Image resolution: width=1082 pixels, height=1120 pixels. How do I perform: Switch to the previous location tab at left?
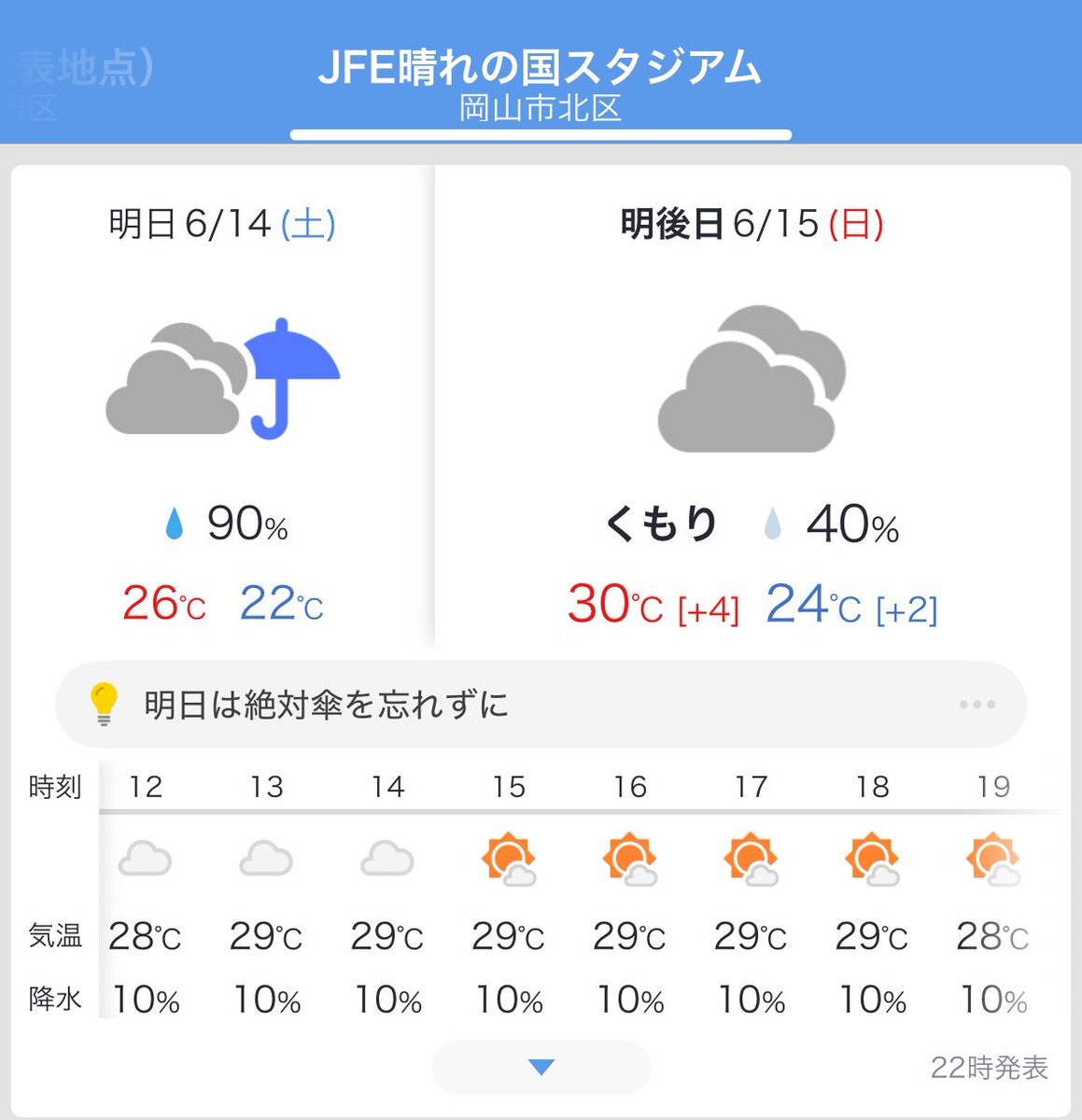77,84
